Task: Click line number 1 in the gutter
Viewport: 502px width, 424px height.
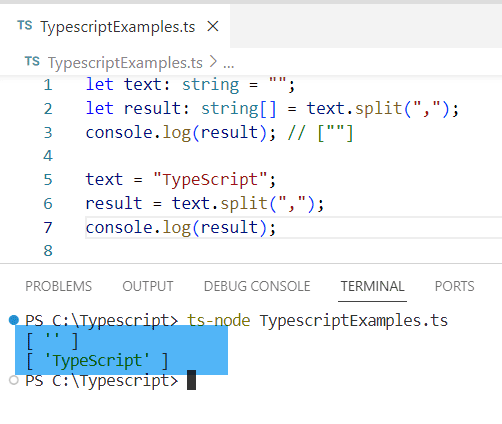Action: (x=48, y=85)
